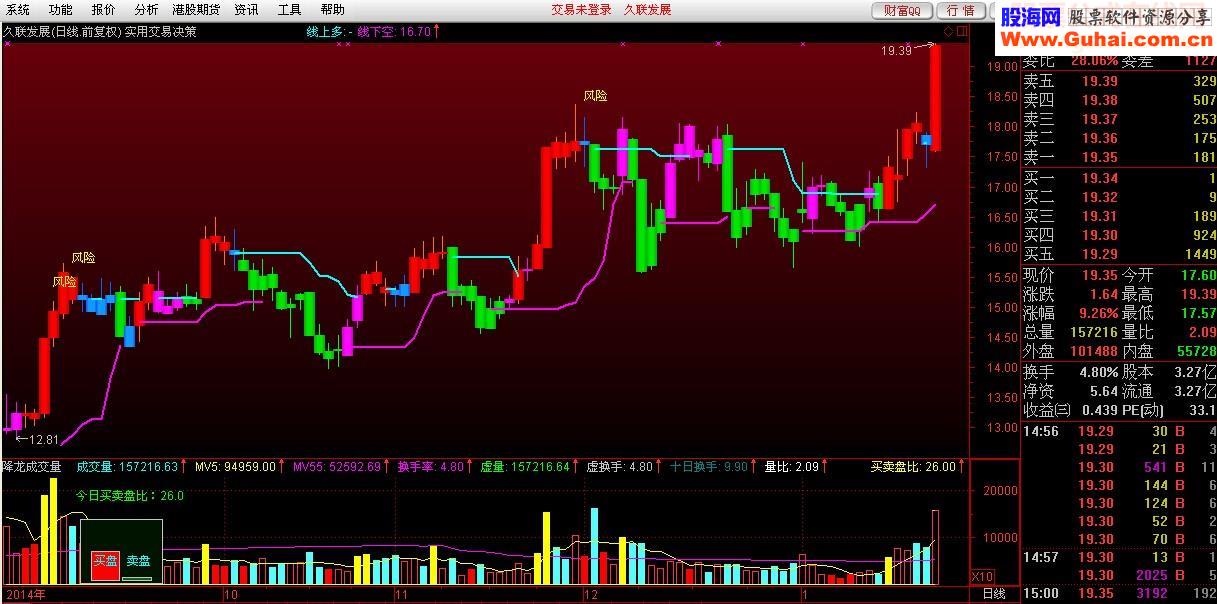Open the 资讯 menu

pyautogui.click(x=246, y=10)
